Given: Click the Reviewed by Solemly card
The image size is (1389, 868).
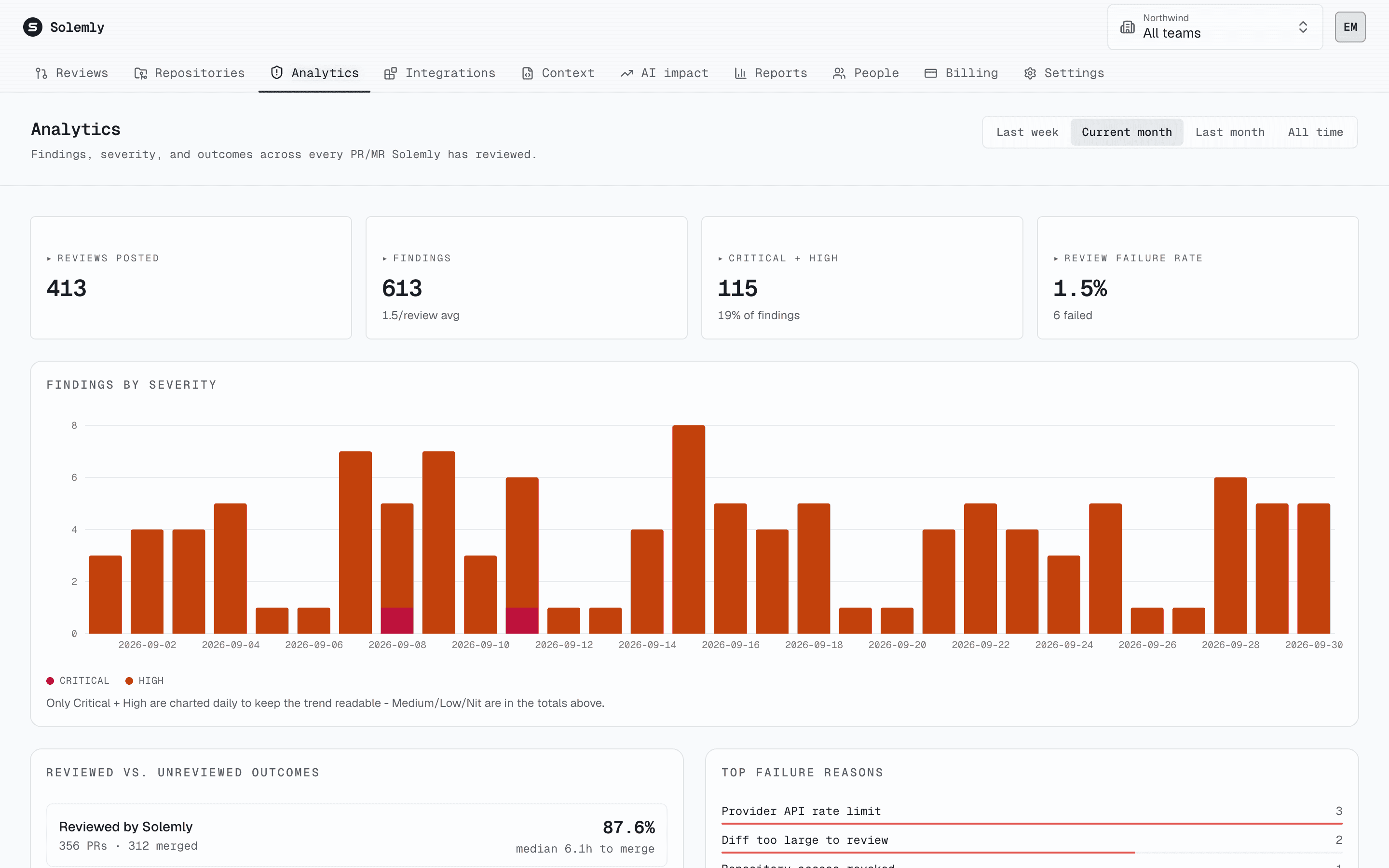Looking at the screenshot, I should [356, 835].
